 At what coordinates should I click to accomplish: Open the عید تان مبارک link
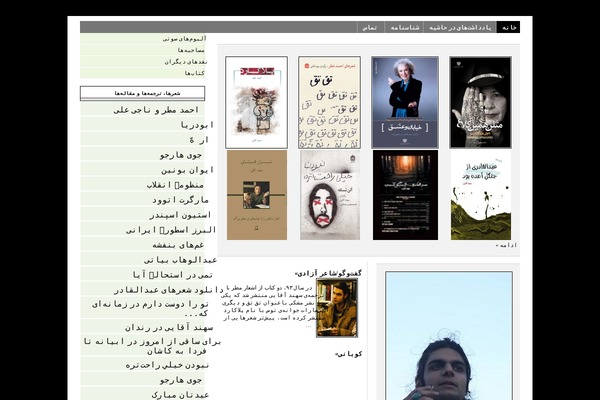180,395
